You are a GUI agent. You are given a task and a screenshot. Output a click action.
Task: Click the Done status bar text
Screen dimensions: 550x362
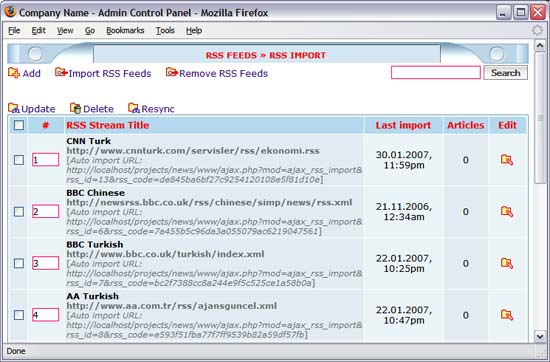pyautogui.click(x=16, y=351)
